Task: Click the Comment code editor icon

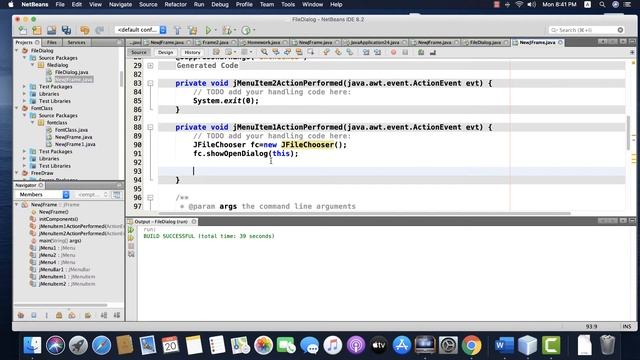Action: pyautogui.click(x=421, y=52)
